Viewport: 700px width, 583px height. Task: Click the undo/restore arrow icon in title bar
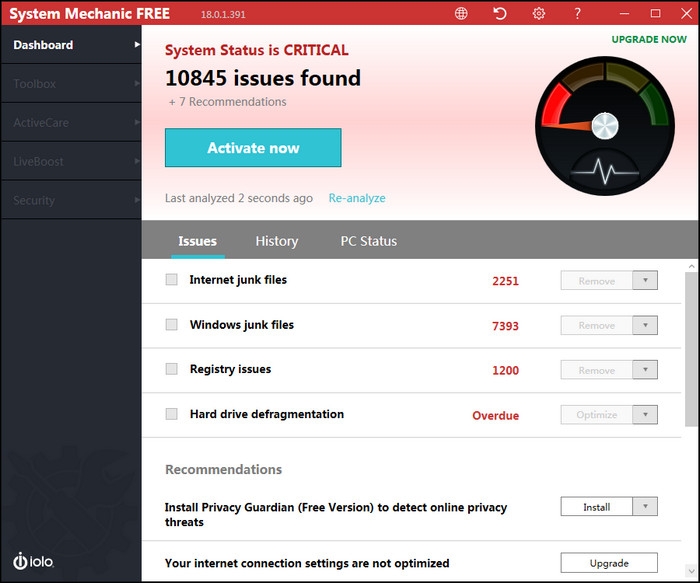pos(500,13)
